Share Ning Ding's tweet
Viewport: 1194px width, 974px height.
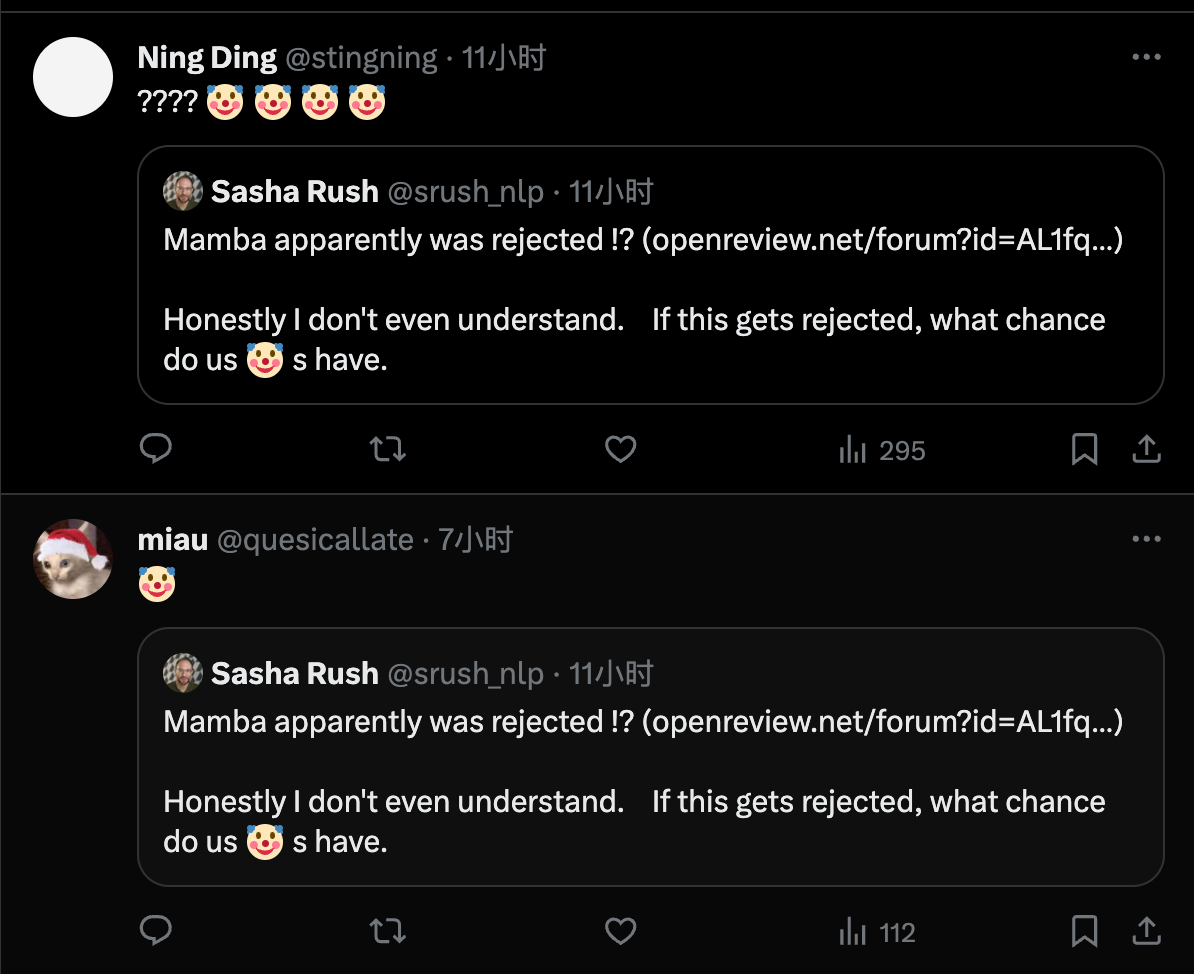(x=1146, y=450)
